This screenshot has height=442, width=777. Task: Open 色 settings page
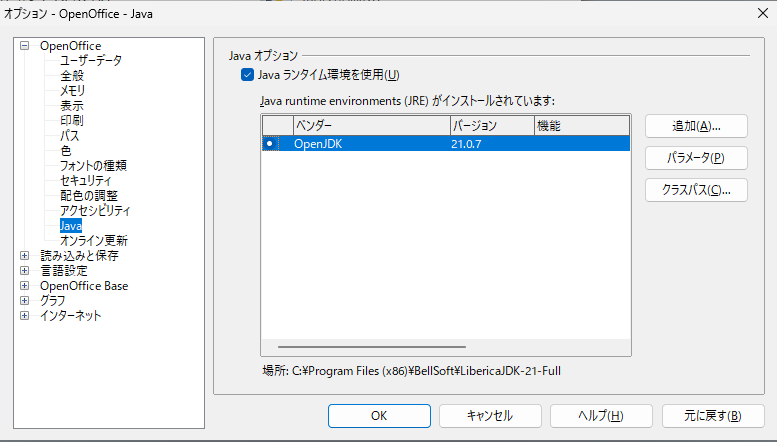(66, 151)
